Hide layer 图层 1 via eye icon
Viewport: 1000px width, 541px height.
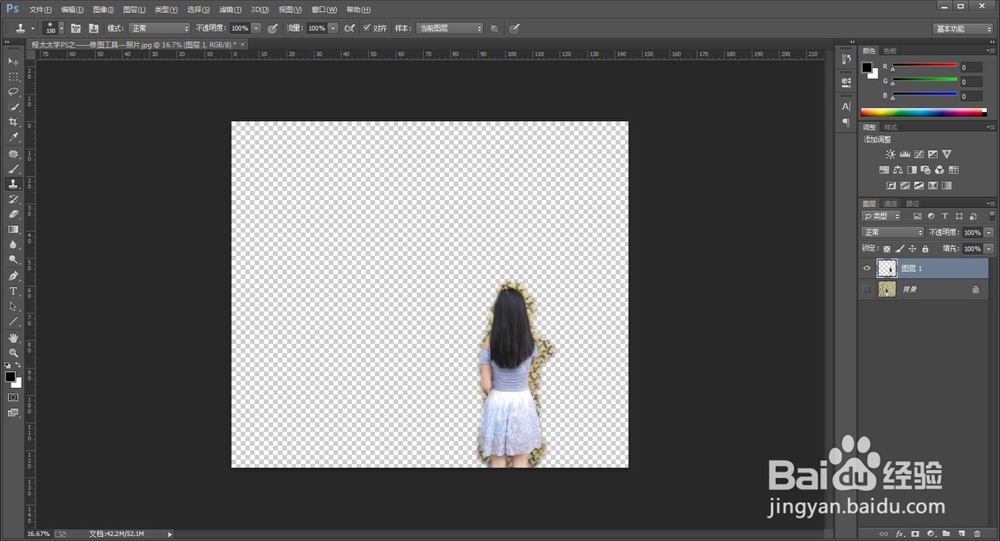867,269
